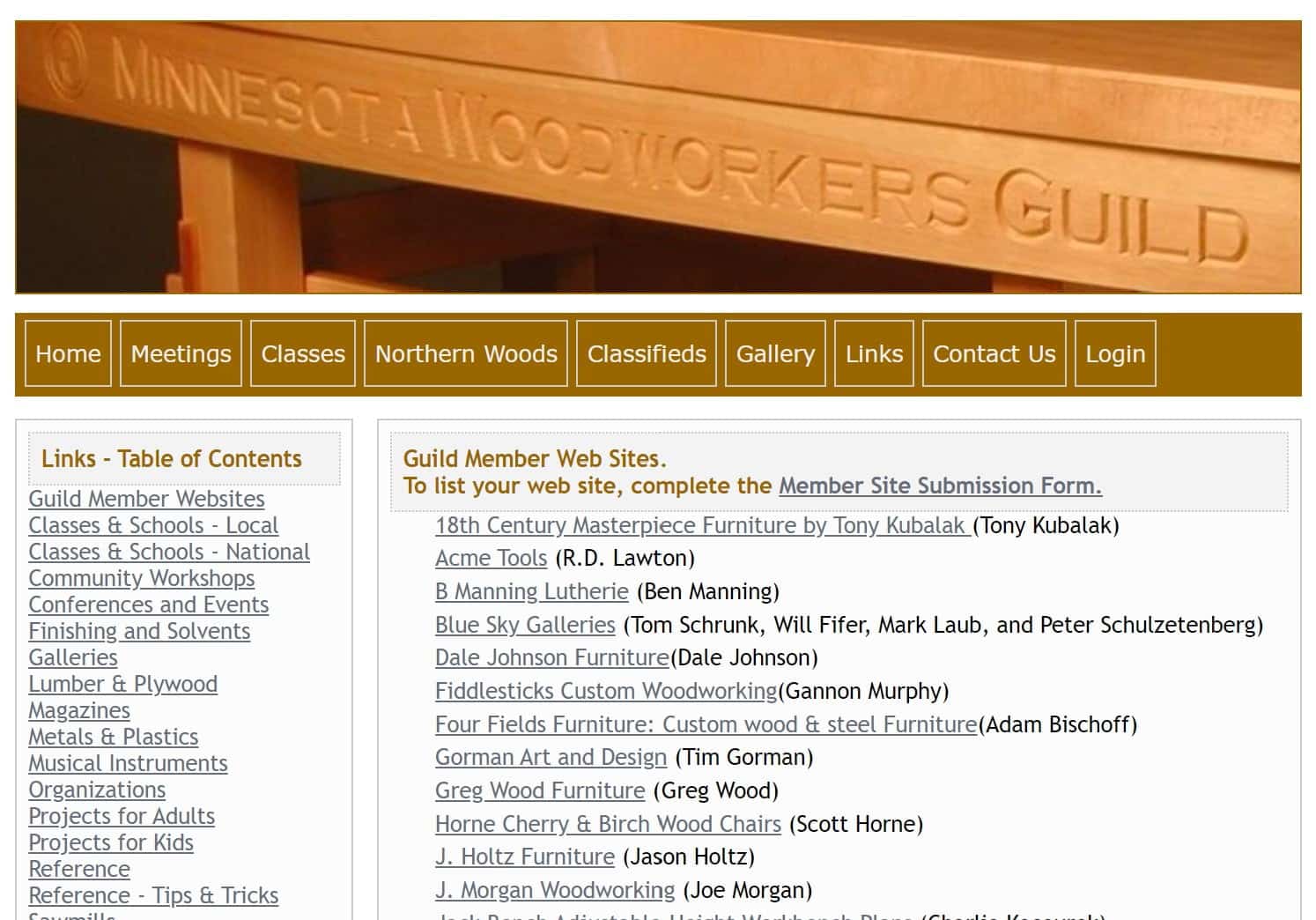Image resolution: width=1316 pixels, height=920 pixels.
Task: Navigate to Northern Woods section
Action: tap(465, 353)
